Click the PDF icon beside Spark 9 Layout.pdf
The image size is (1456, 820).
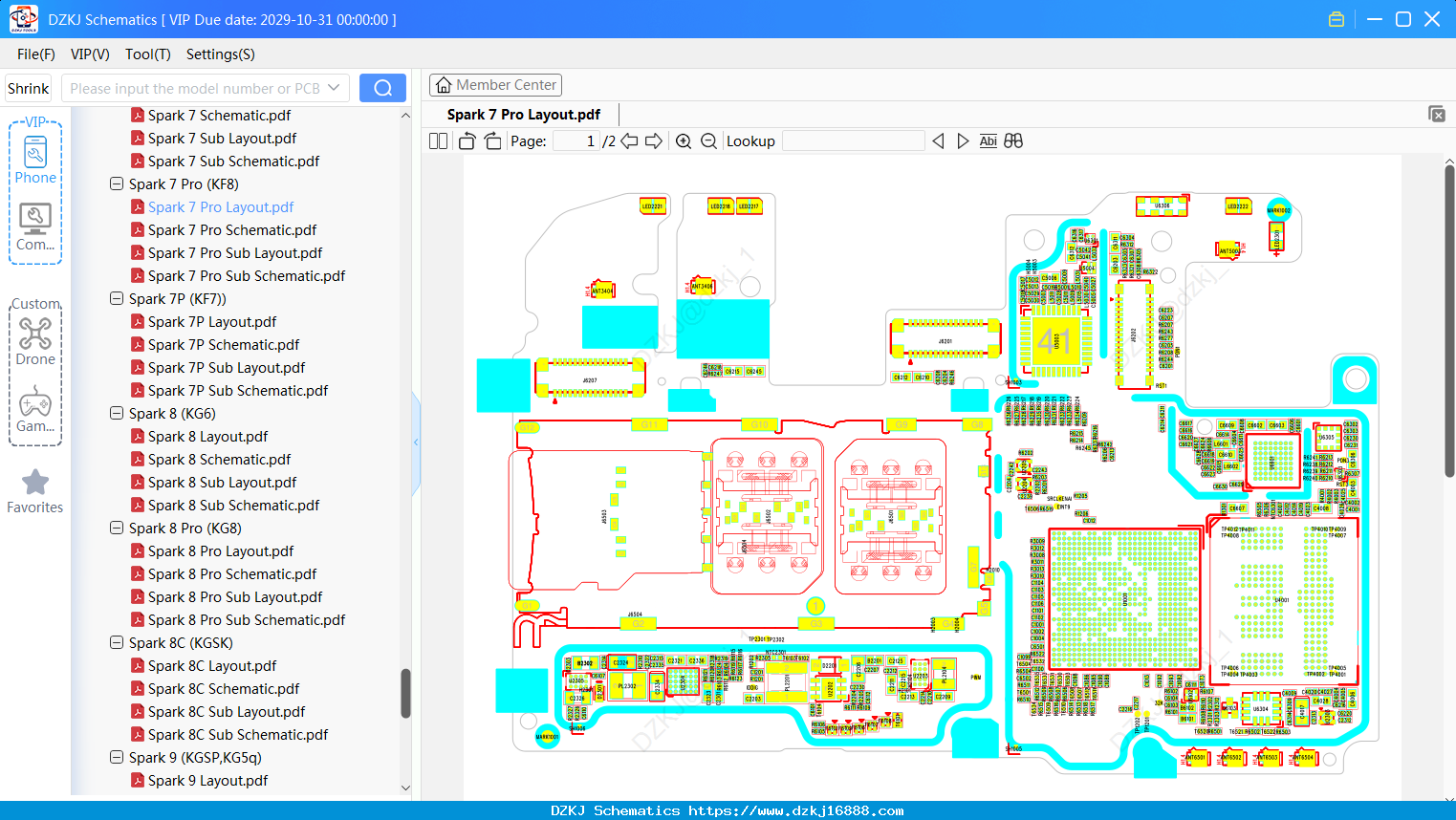[x=138, y=781]
